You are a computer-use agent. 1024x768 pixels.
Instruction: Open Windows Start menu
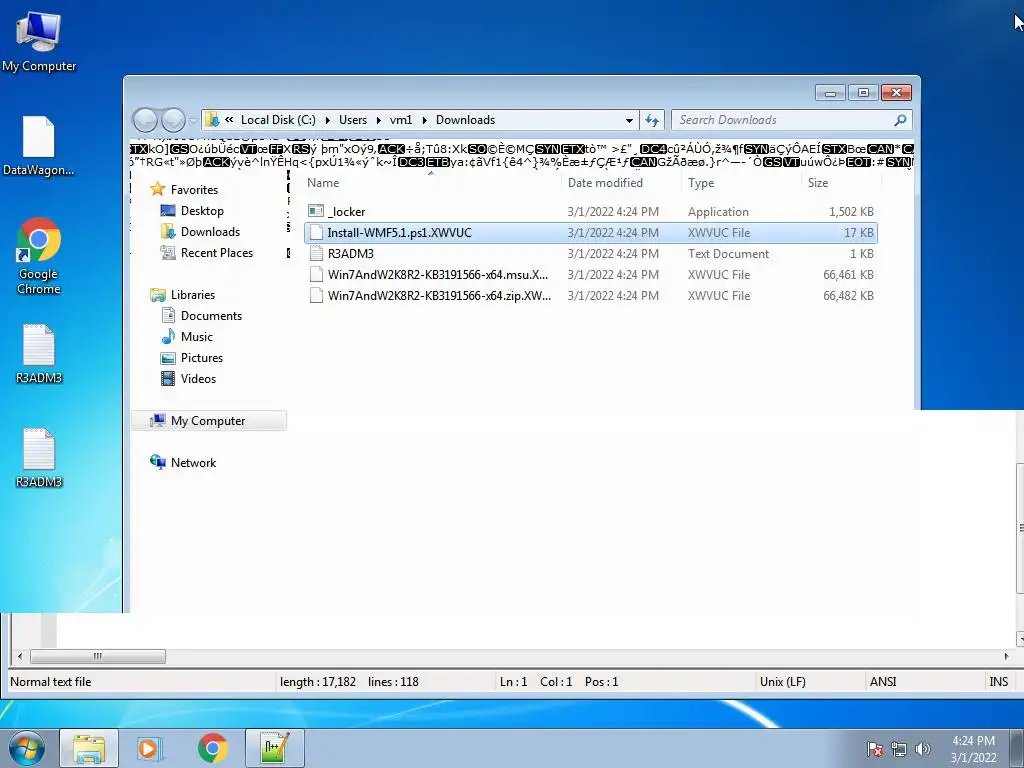point(27,748)
